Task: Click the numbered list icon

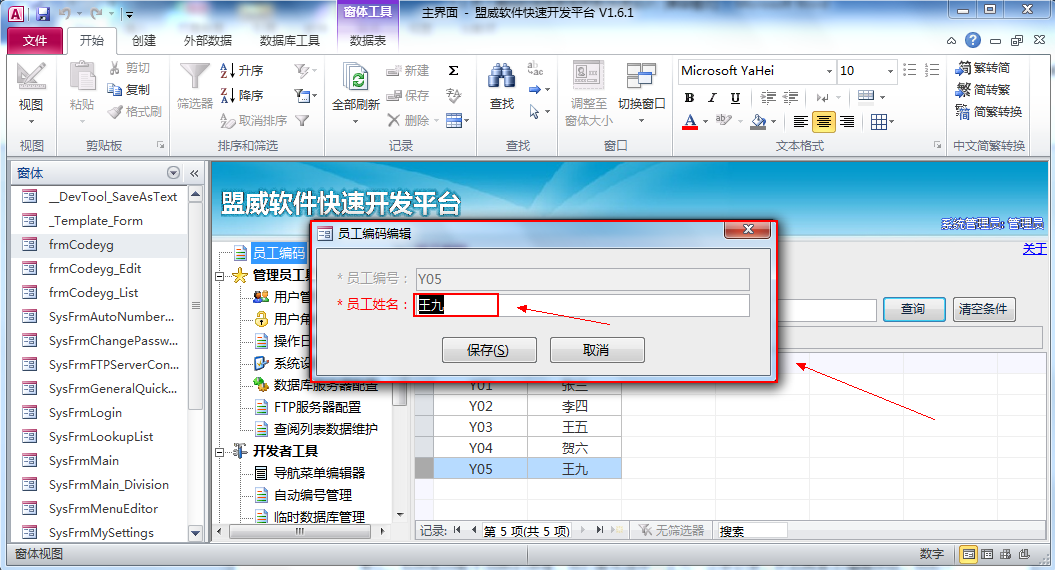Action: (x=932, y=70)
